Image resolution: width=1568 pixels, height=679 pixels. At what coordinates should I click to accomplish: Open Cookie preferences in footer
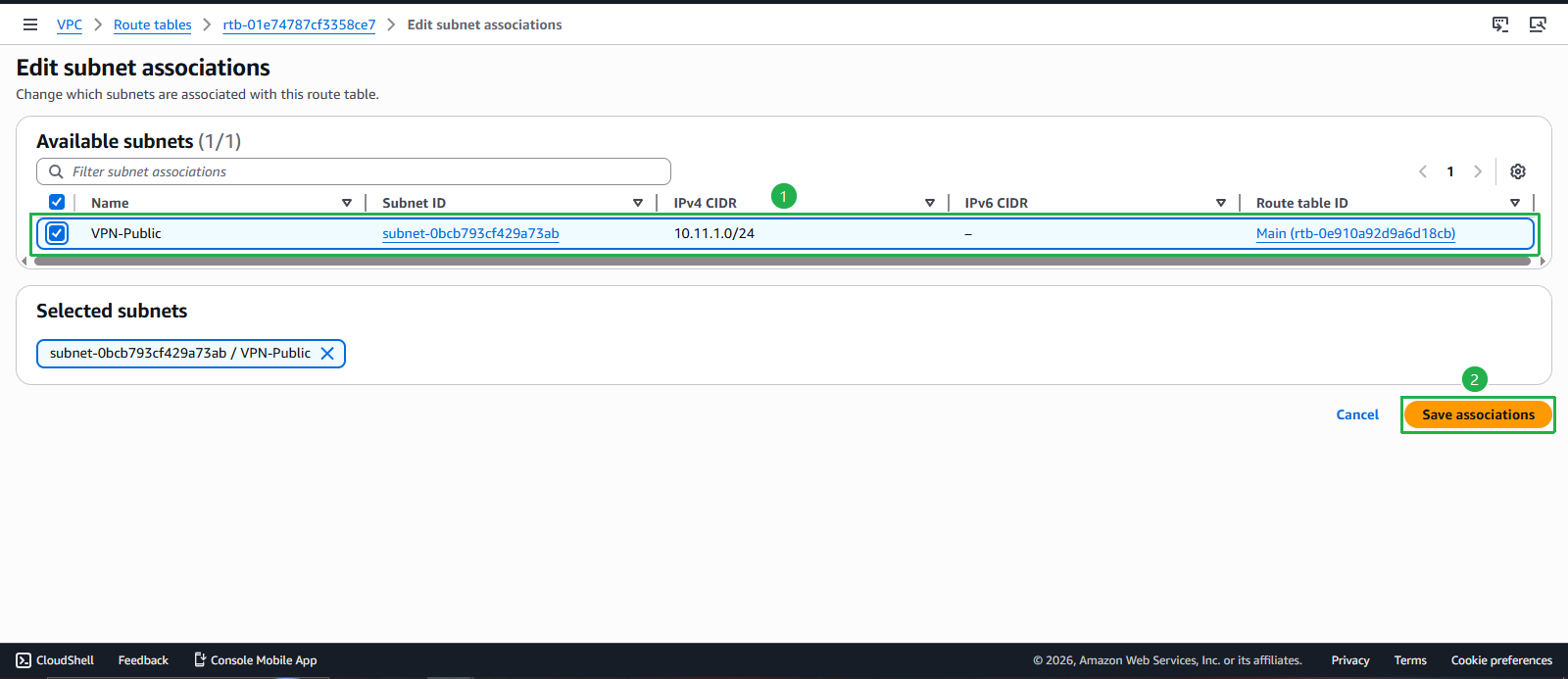coord(1501,660)
